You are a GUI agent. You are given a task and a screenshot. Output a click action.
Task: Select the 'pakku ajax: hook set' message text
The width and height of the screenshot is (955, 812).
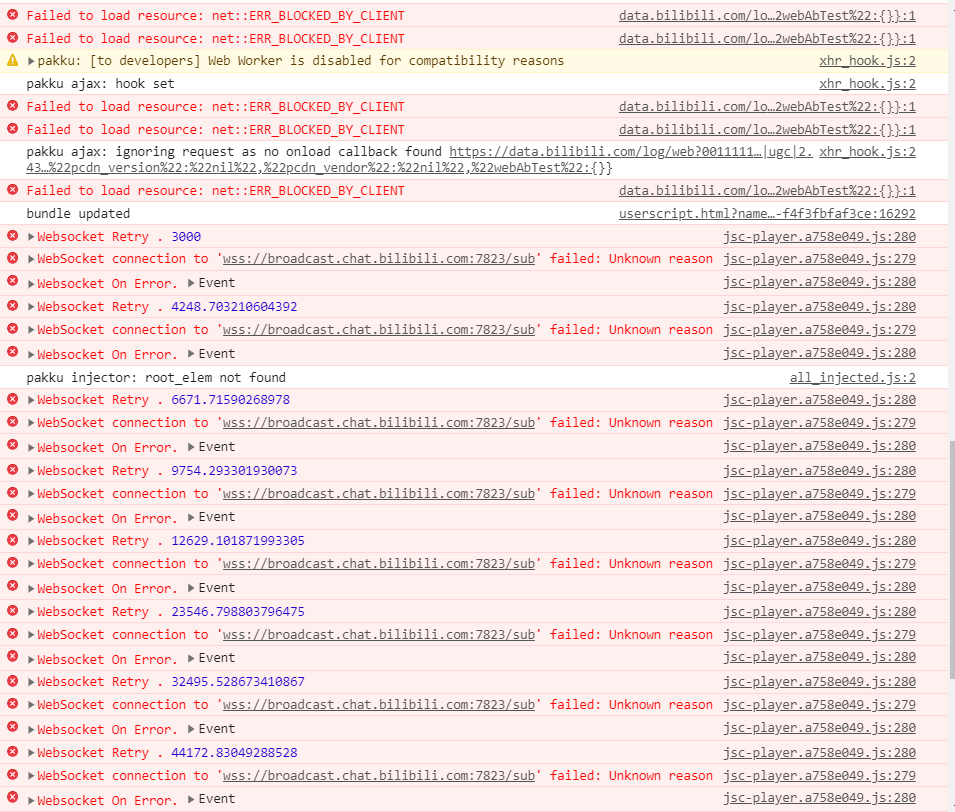point(100,83)
